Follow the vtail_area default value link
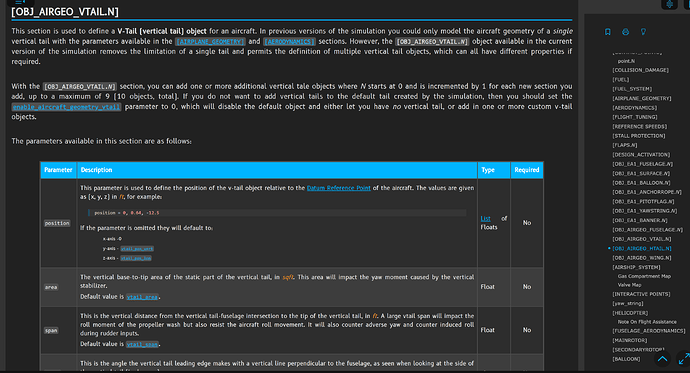Viewport: 690px width, 373px height. (142, 297)
